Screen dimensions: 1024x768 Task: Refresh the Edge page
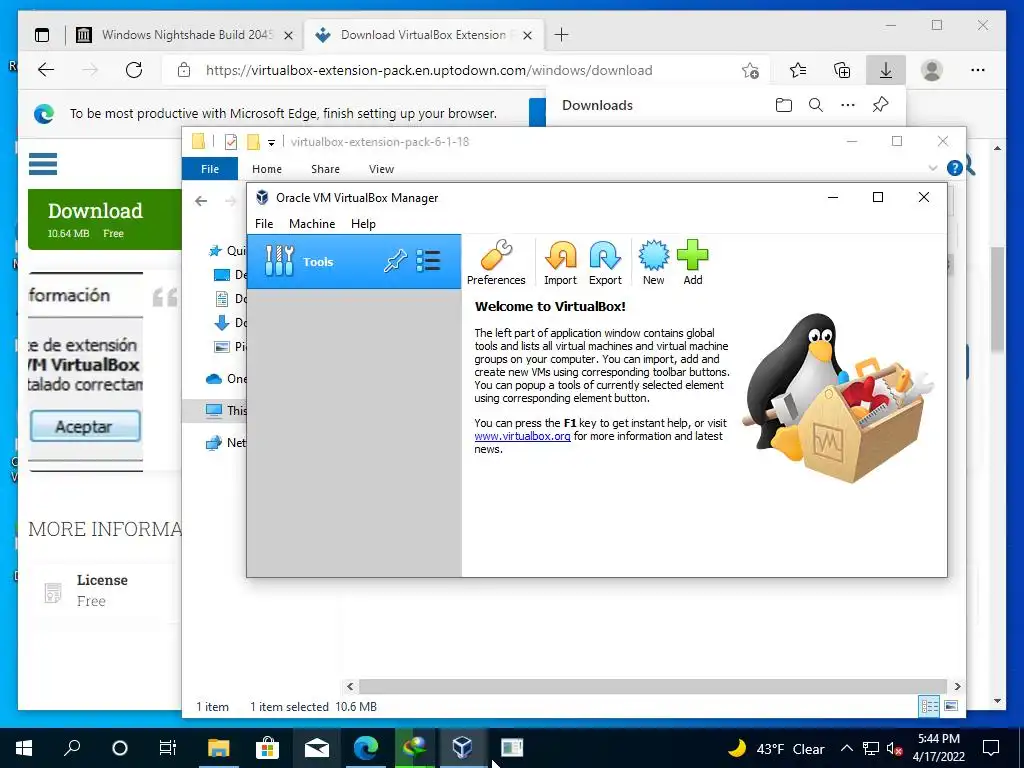[x=134, y=70]
